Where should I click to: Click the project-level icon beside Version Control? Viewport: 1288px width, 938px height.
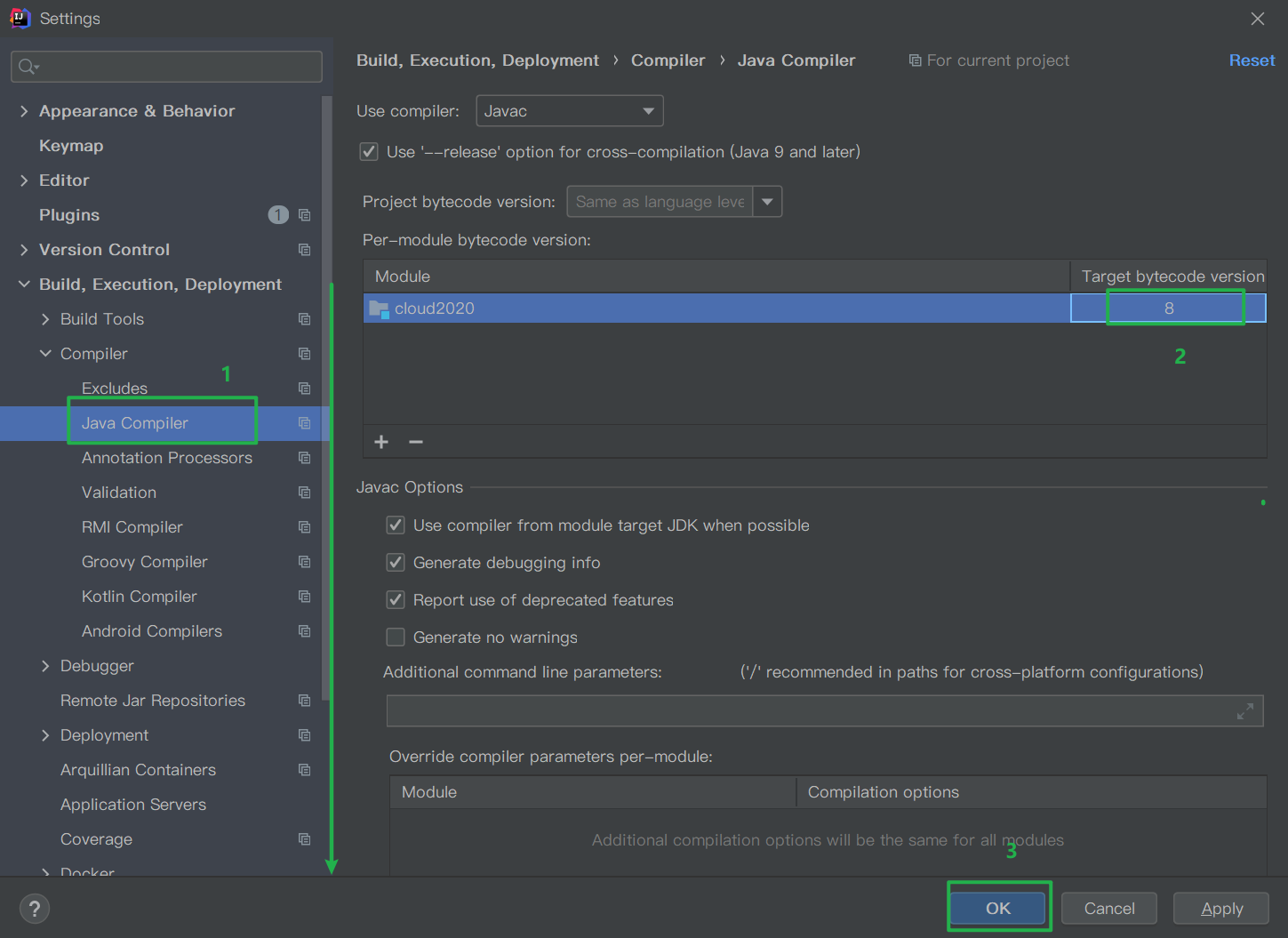pos(305,250)
